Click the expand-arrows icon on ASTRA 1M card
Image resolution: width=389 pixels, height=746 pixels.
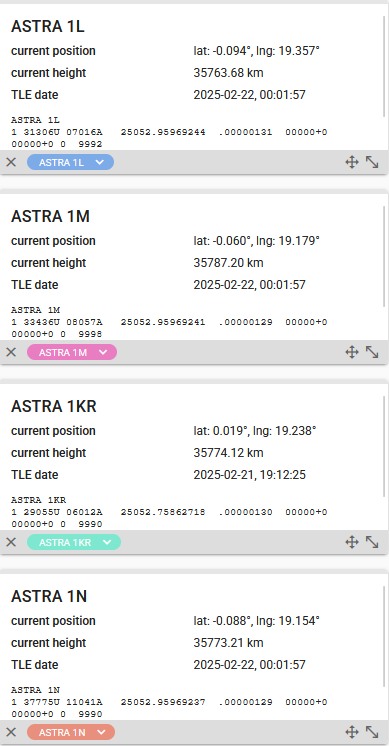(372, 352)
